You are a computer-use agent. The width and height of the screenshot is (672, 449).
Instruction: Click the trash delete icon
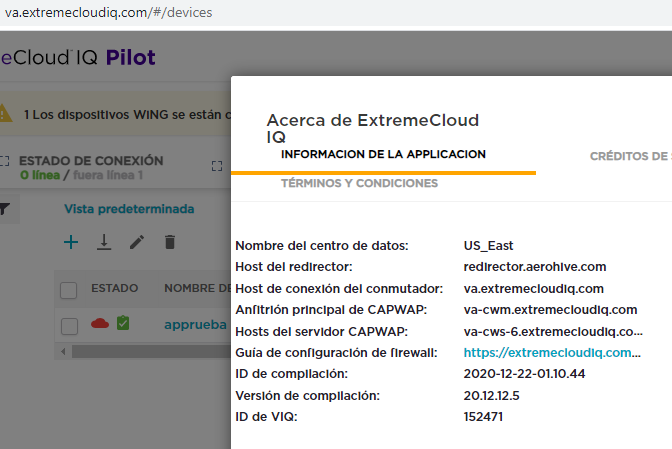[x=170, y=242]
